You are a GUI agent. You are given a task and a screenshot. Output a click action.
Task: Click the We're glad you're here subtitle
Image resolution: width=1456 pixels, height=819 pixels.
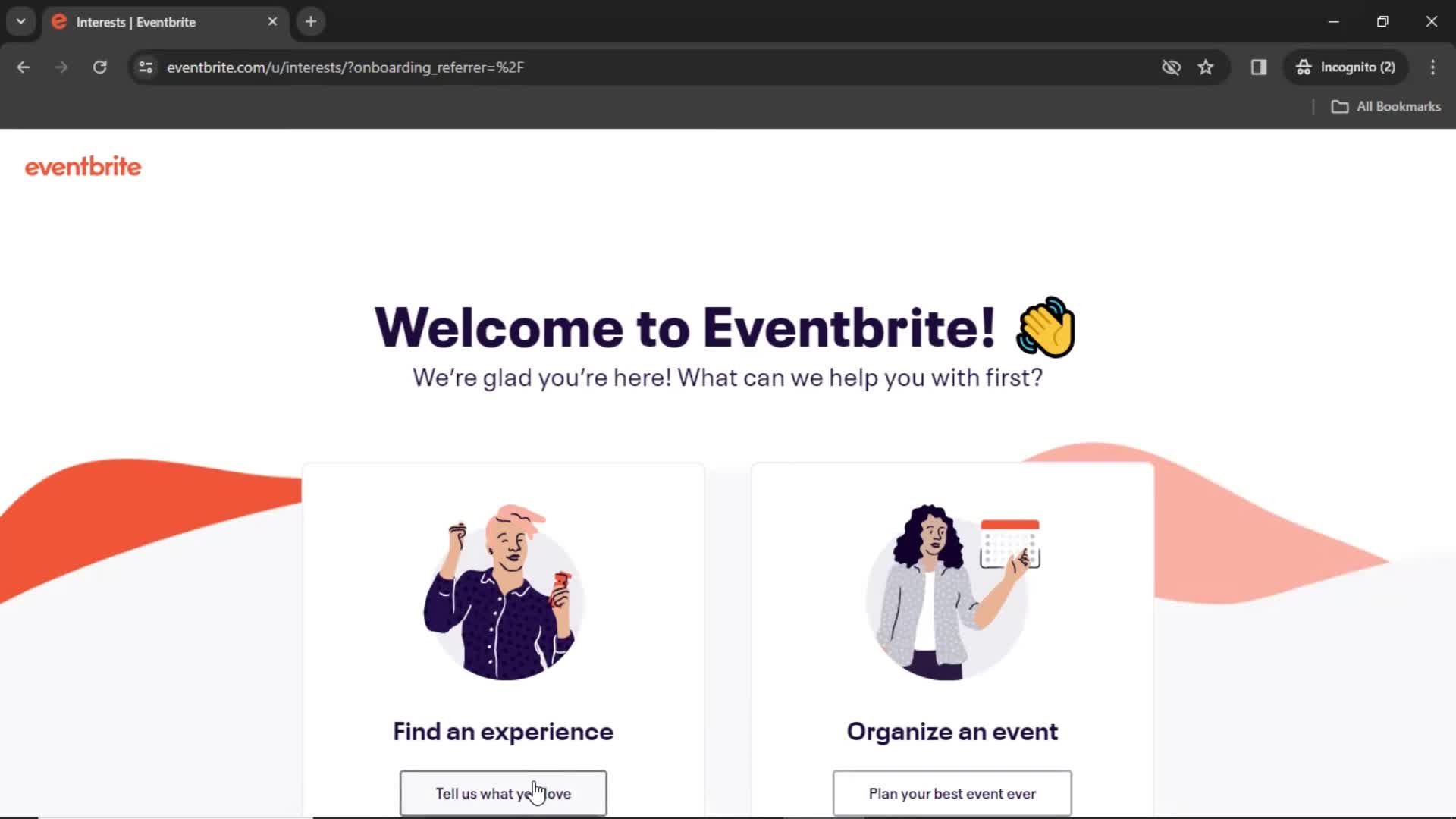tap(727, 378)
